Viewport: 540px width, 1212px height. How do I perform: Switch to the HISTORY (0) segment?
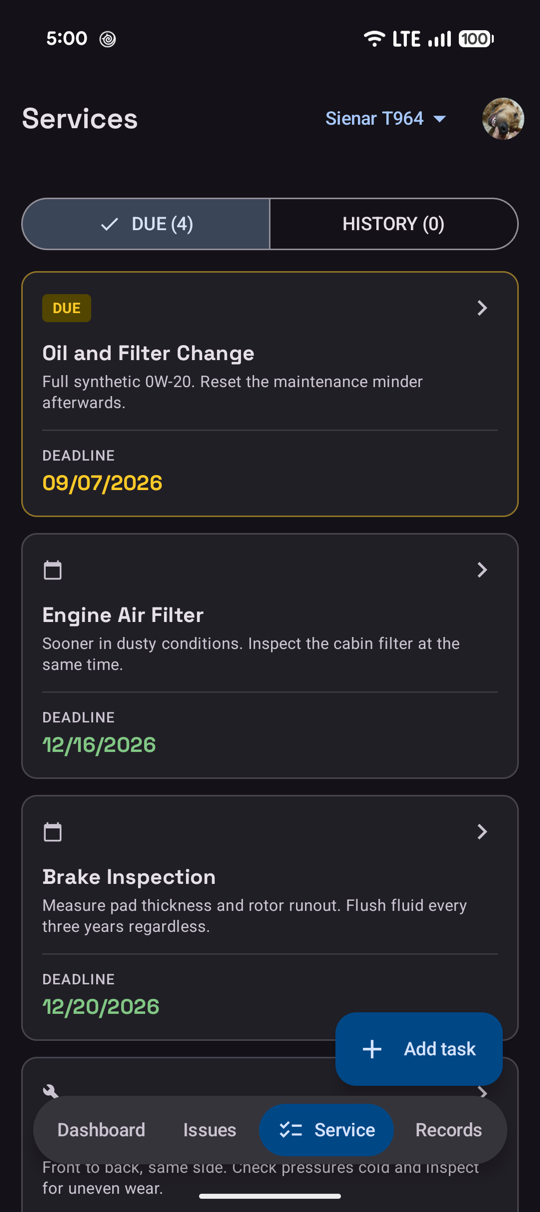pyautogui.click(x=394, y=224)
